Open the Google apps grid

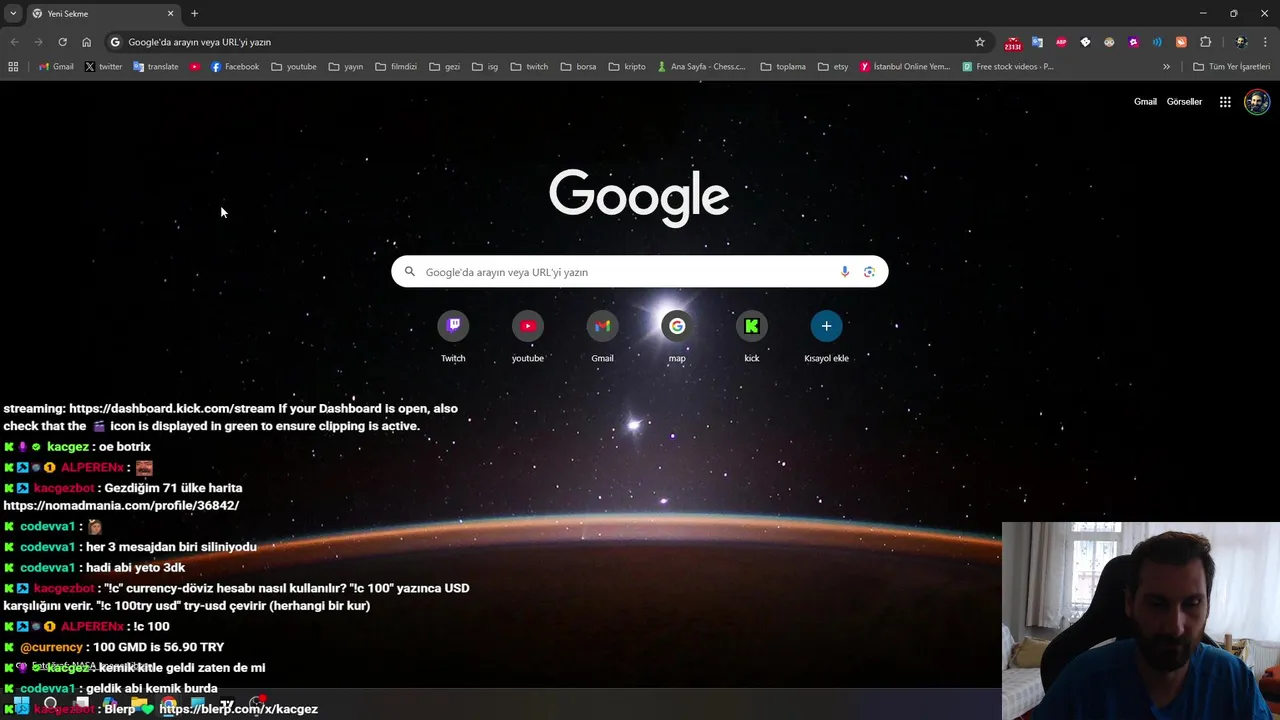click(1225, 102)
